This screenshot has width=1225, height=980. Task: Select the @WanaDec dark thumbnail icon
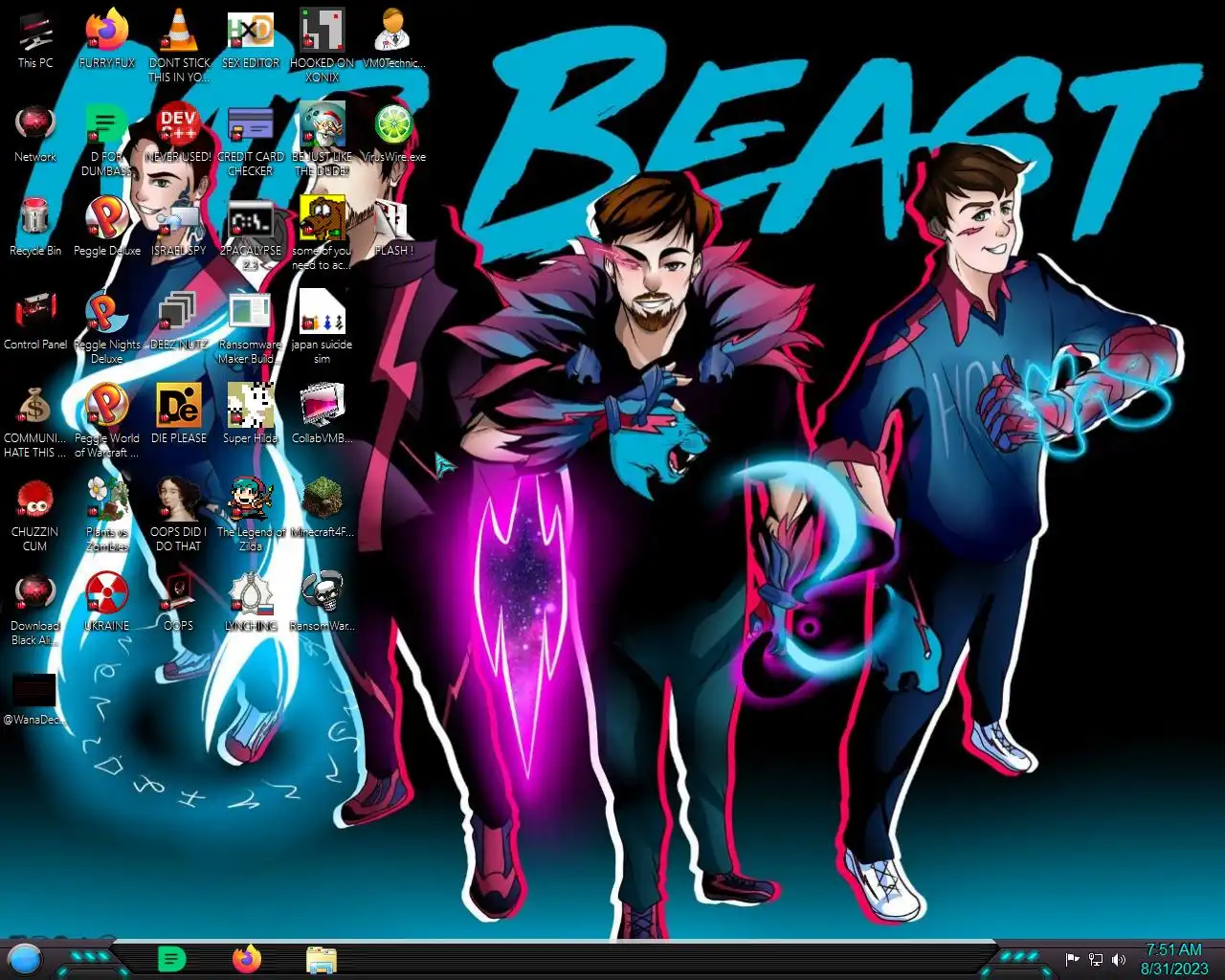[x=35, y=697]
